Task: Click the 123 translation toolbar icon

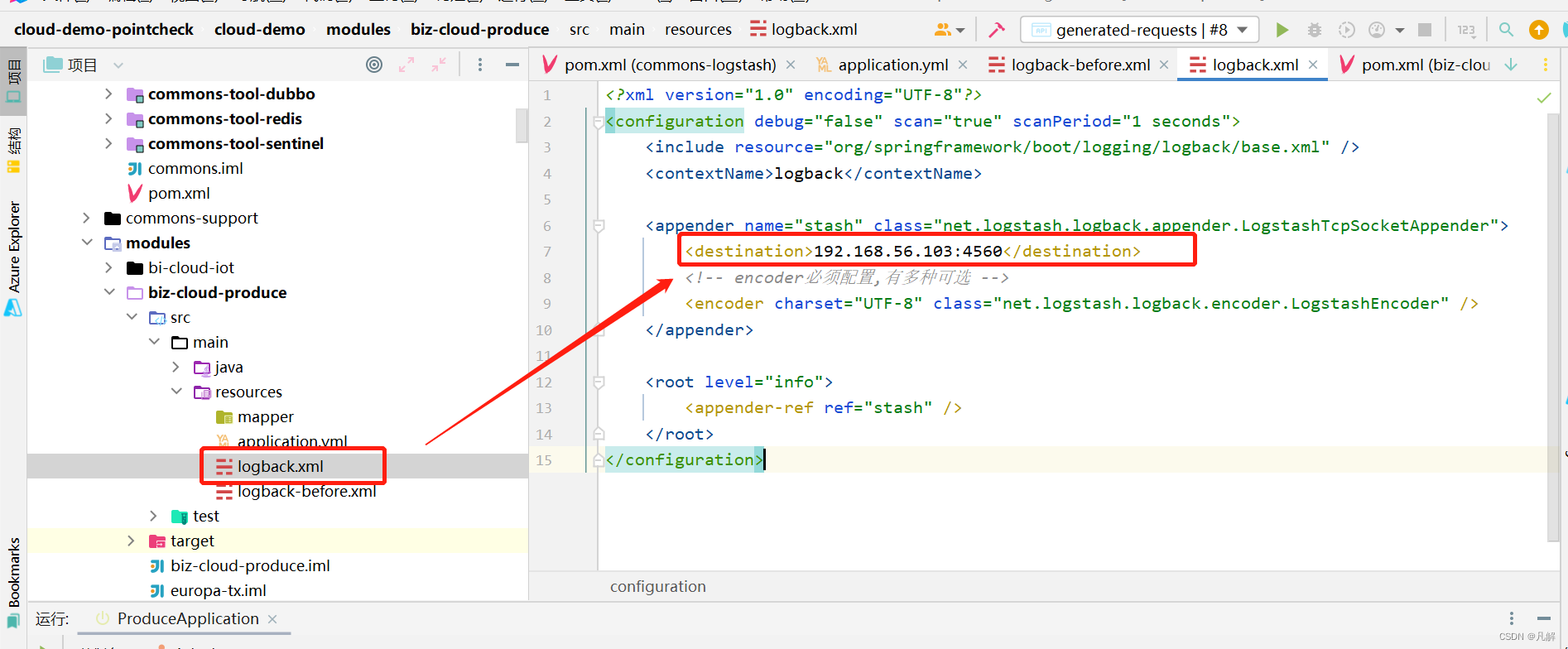Action: 1466,30
